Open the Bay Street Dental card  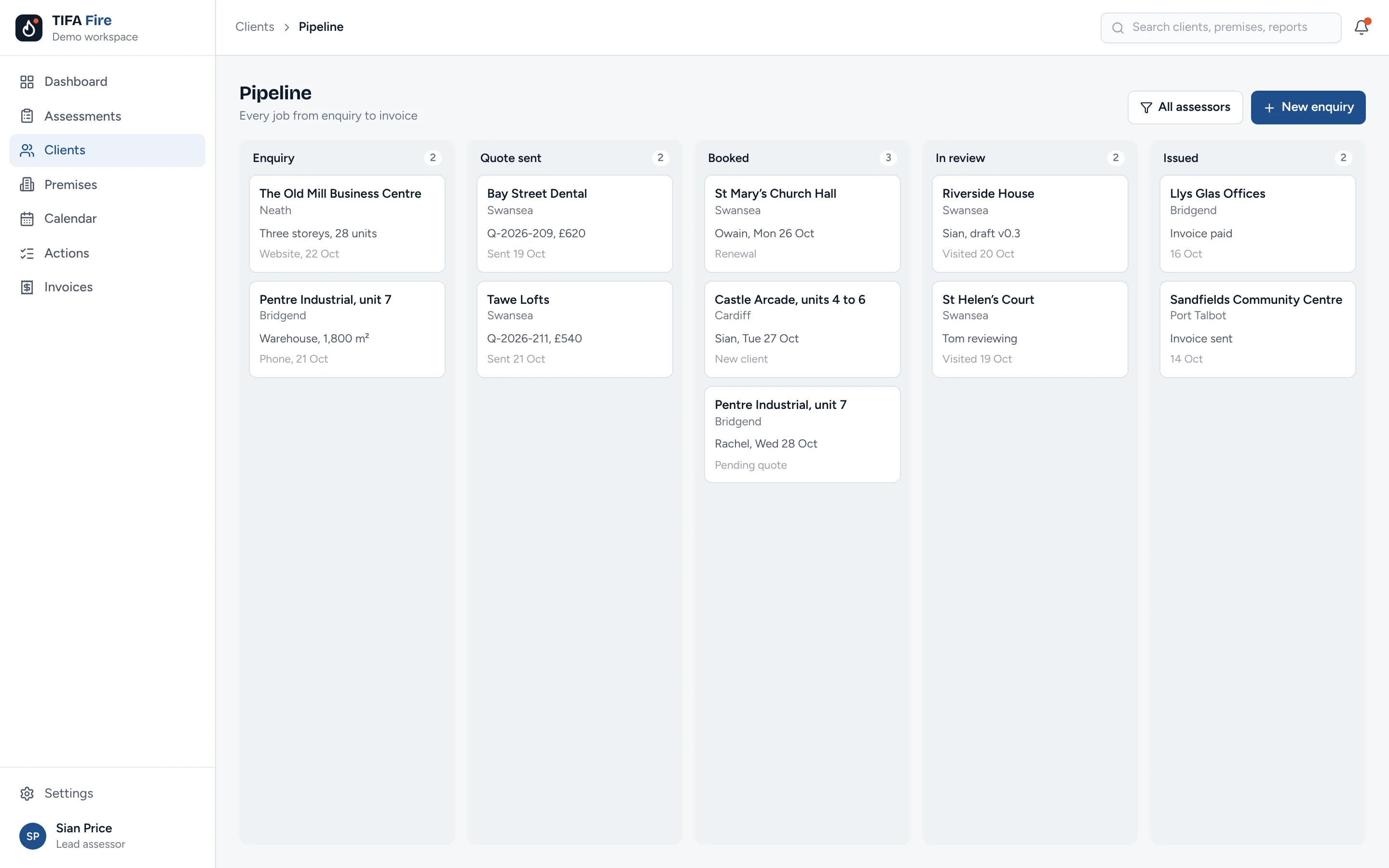pyautogui.click(x=574, y=223)
